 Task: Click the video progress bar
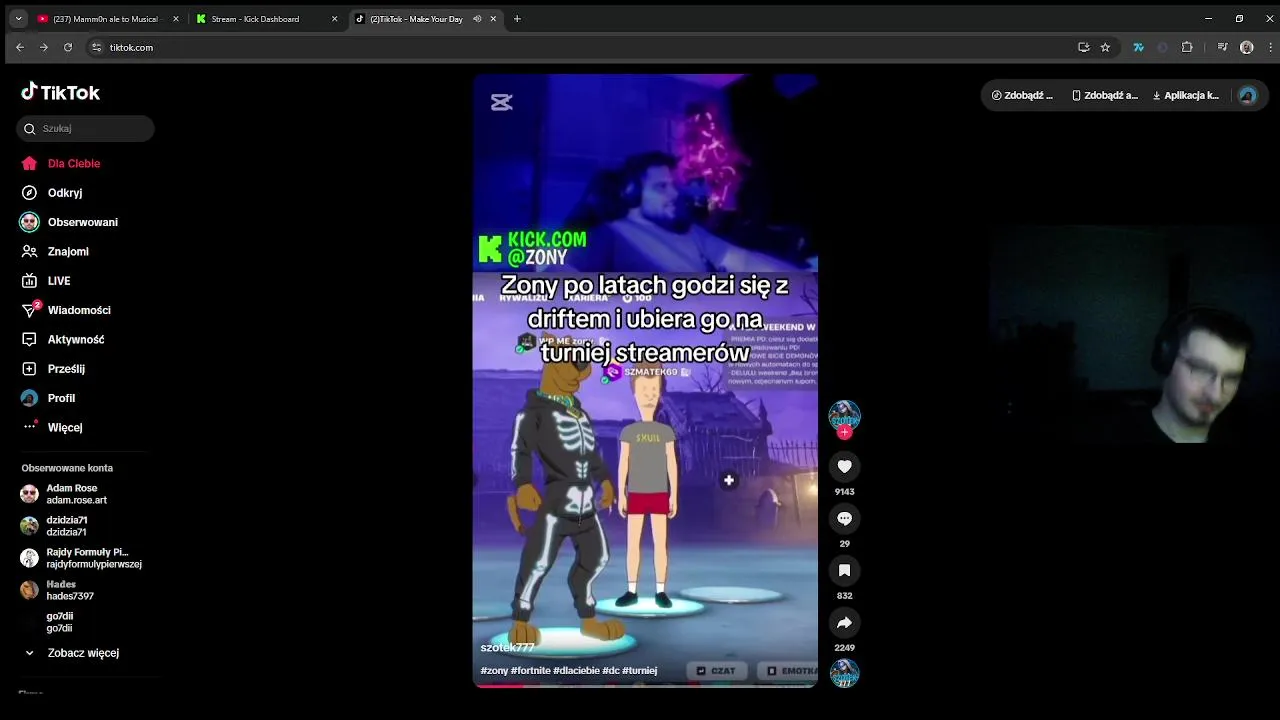(645, 685)
